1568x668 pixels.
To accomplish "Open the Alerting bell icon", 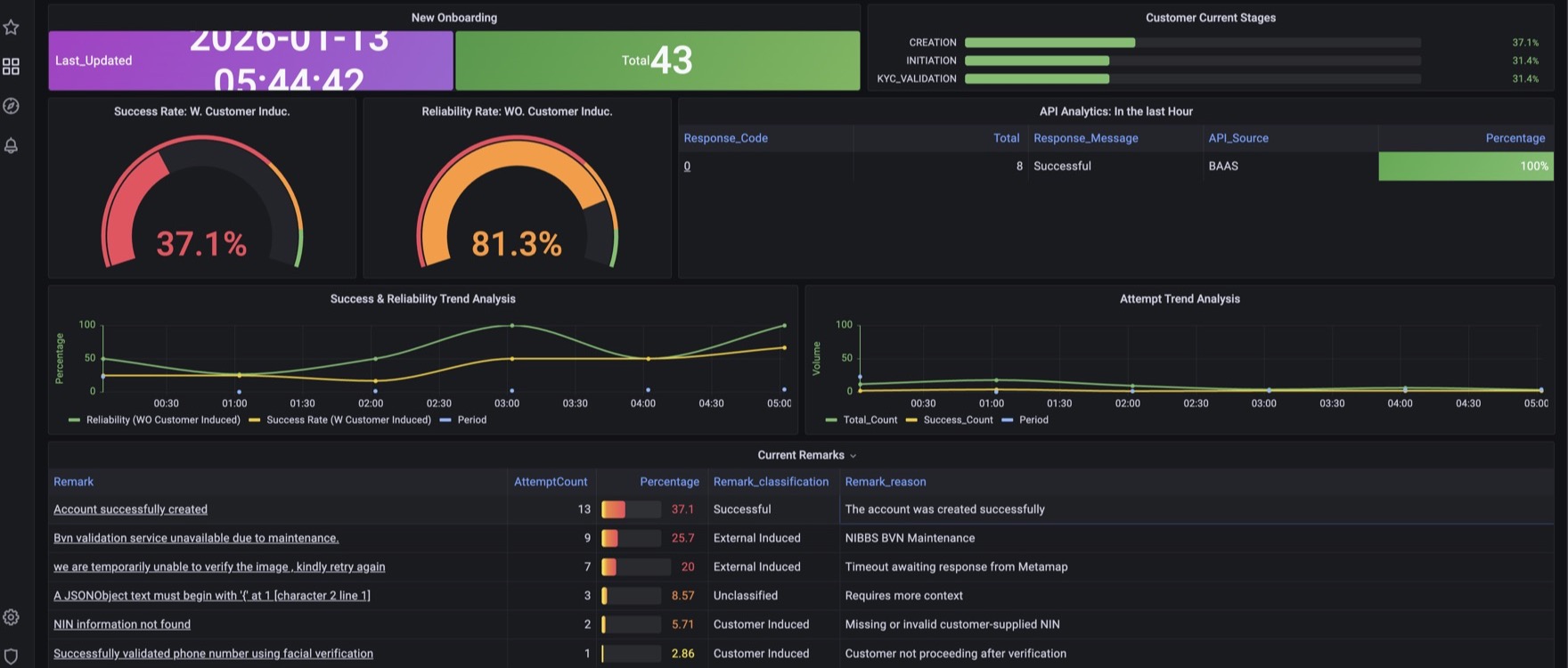I will click(x=11, y=145).
